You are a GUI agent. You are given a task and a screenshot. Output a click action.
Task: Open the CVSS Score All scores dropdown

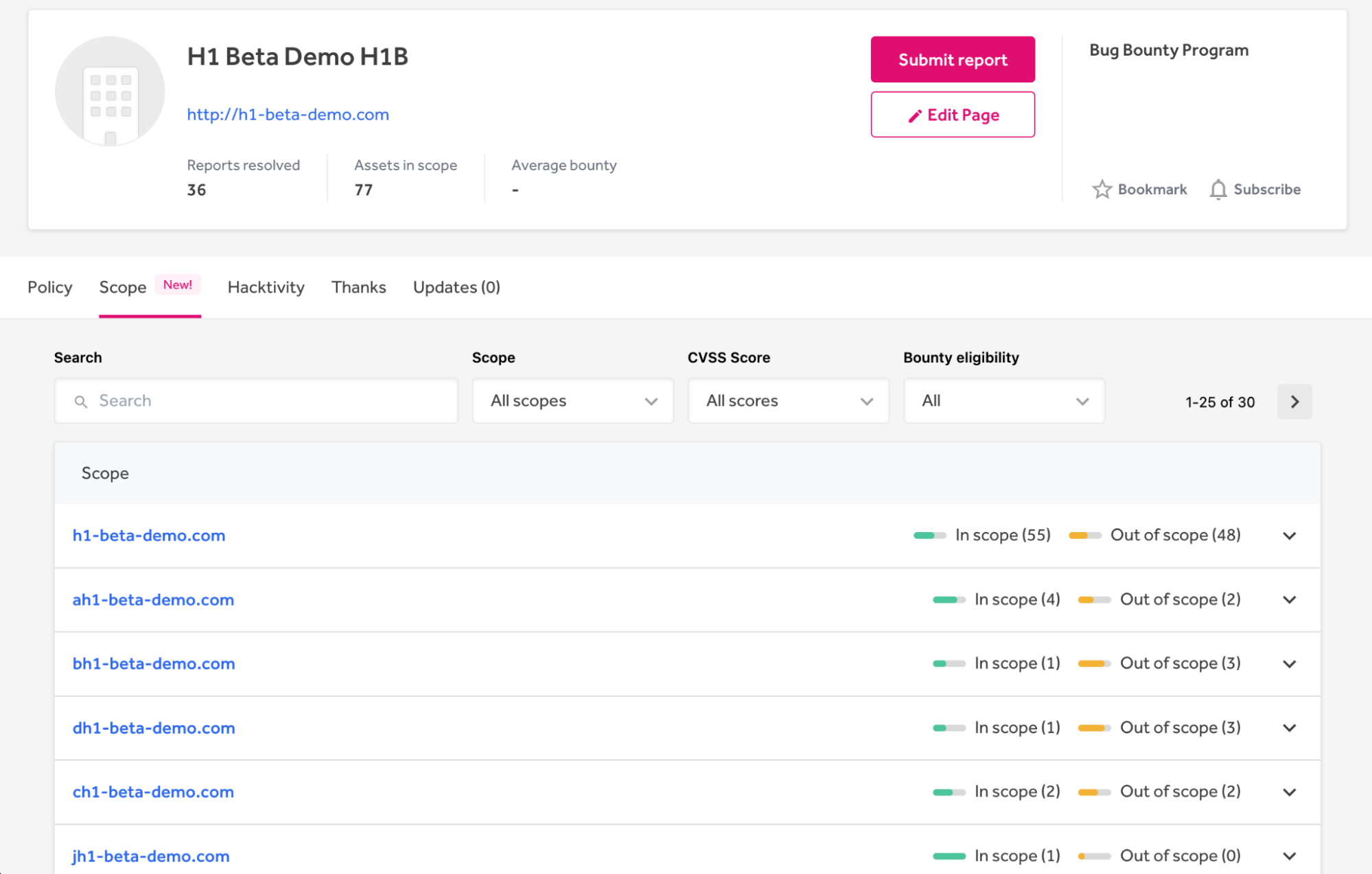click(x=788, y=401)
